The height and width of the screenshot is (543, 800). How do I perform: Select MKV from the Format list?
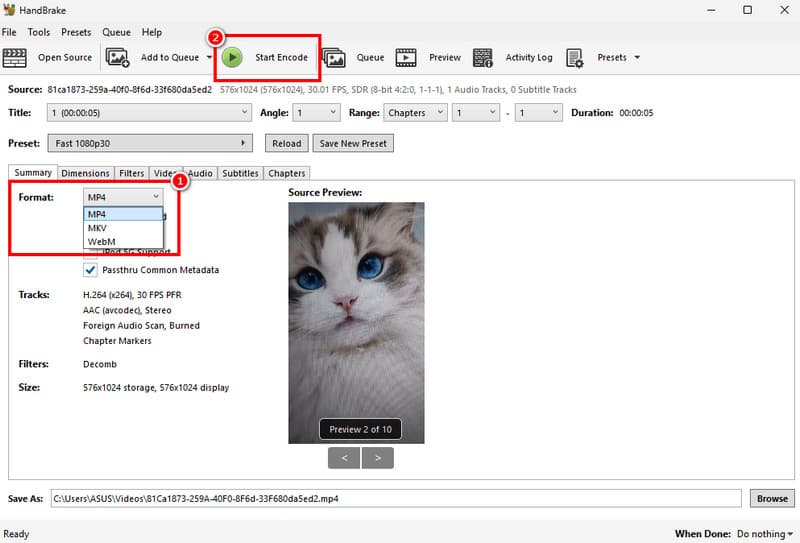(x=97, y=228)
